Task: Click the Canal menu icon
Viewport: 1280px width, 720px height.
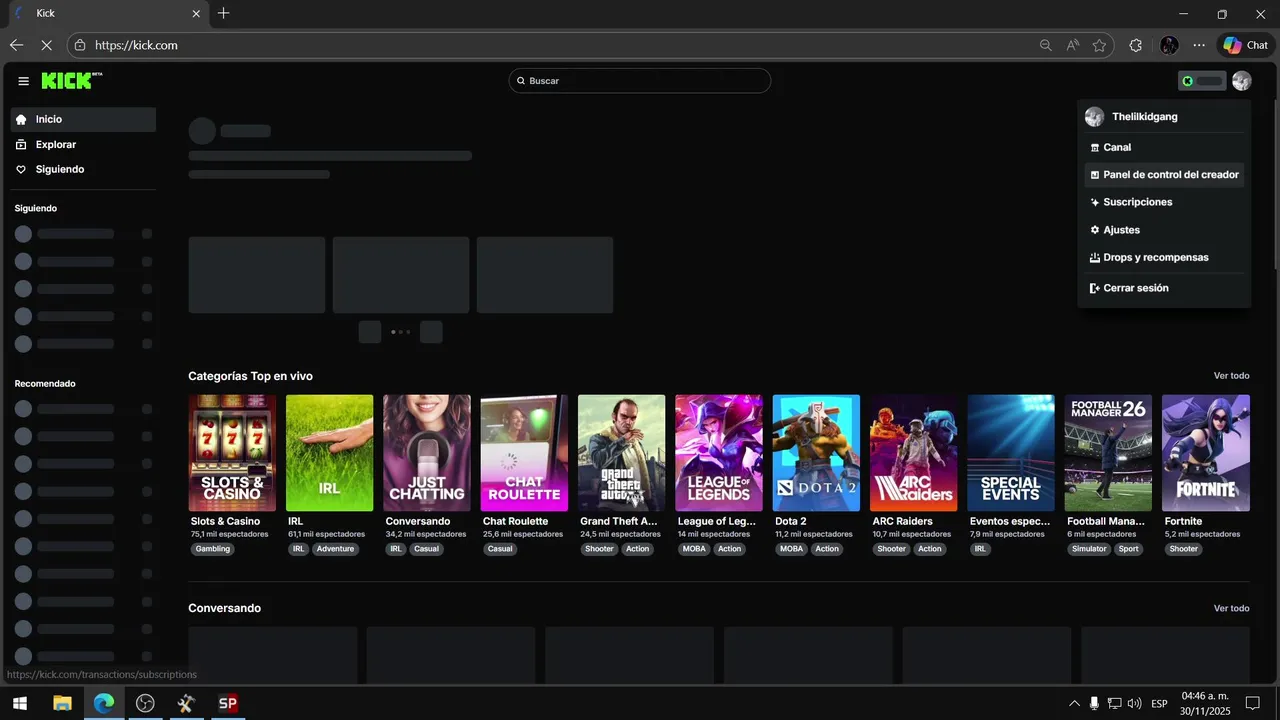Action: (x=1095, y=147)
